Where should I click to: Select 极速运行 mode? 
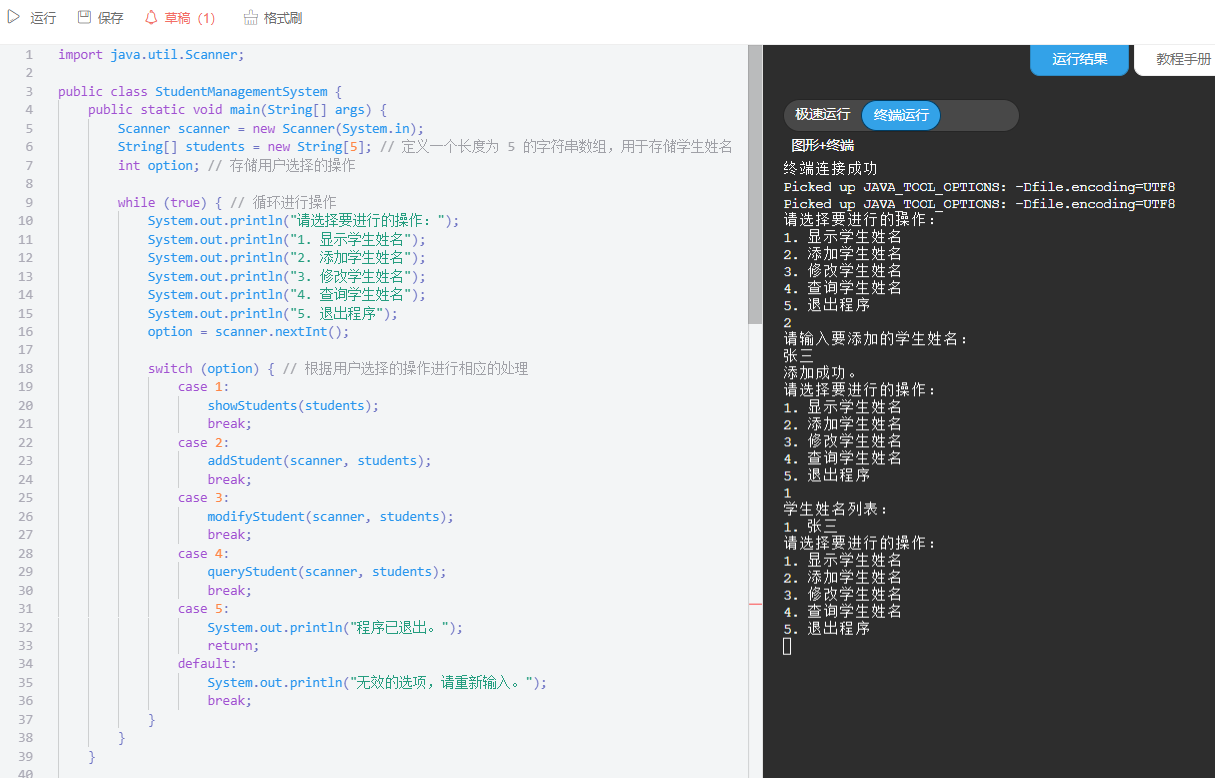click(822, 115)
